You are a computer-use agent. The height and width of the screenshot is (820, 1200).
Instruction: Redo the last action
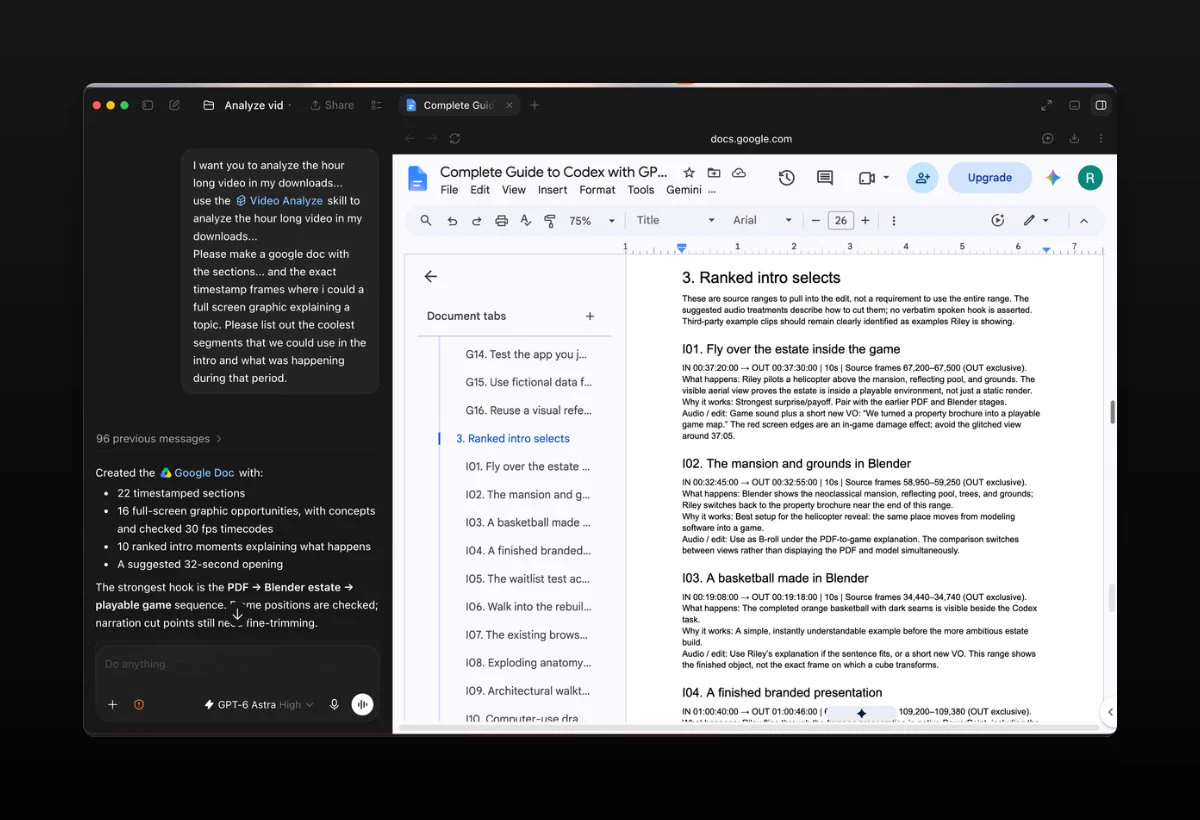tap(477, 220)
